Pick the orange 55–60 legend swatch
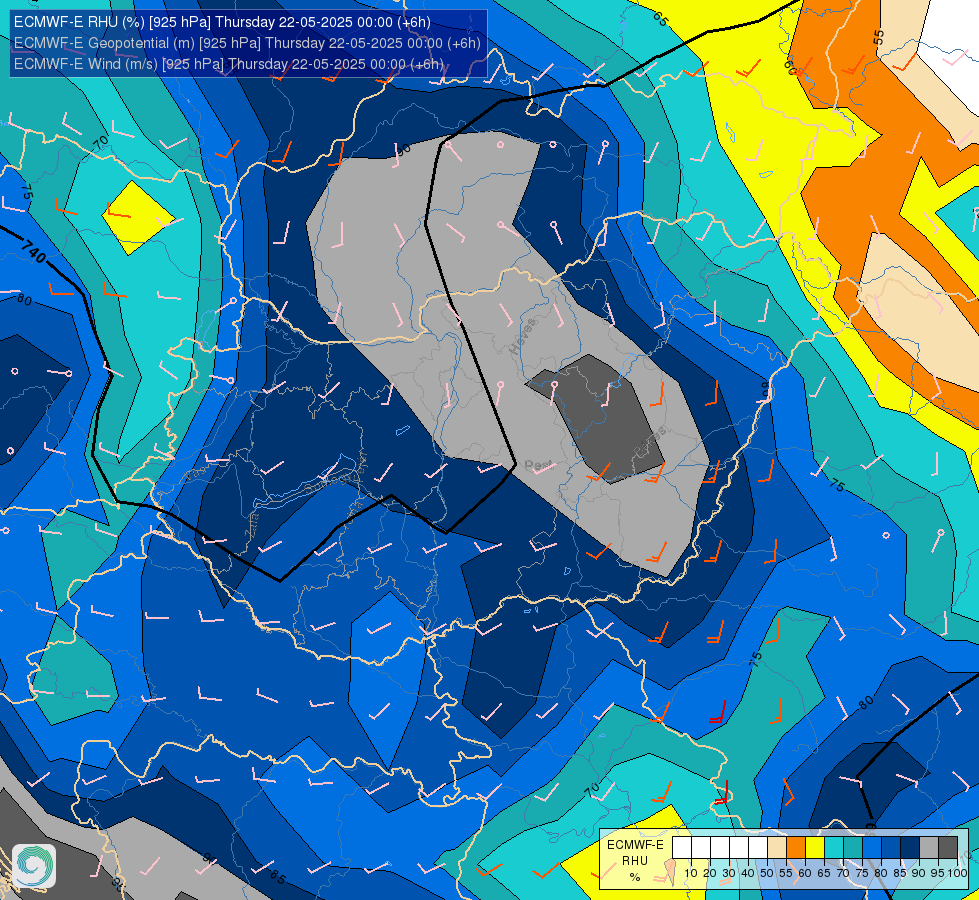Image resolution: width=979 pixels, height=900 pixels. (796, 847)
